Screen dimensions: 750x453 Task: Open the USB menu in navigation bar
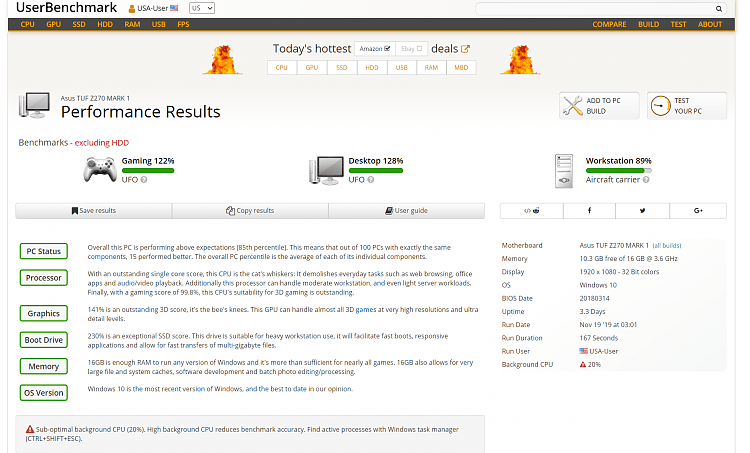point(158,24)
